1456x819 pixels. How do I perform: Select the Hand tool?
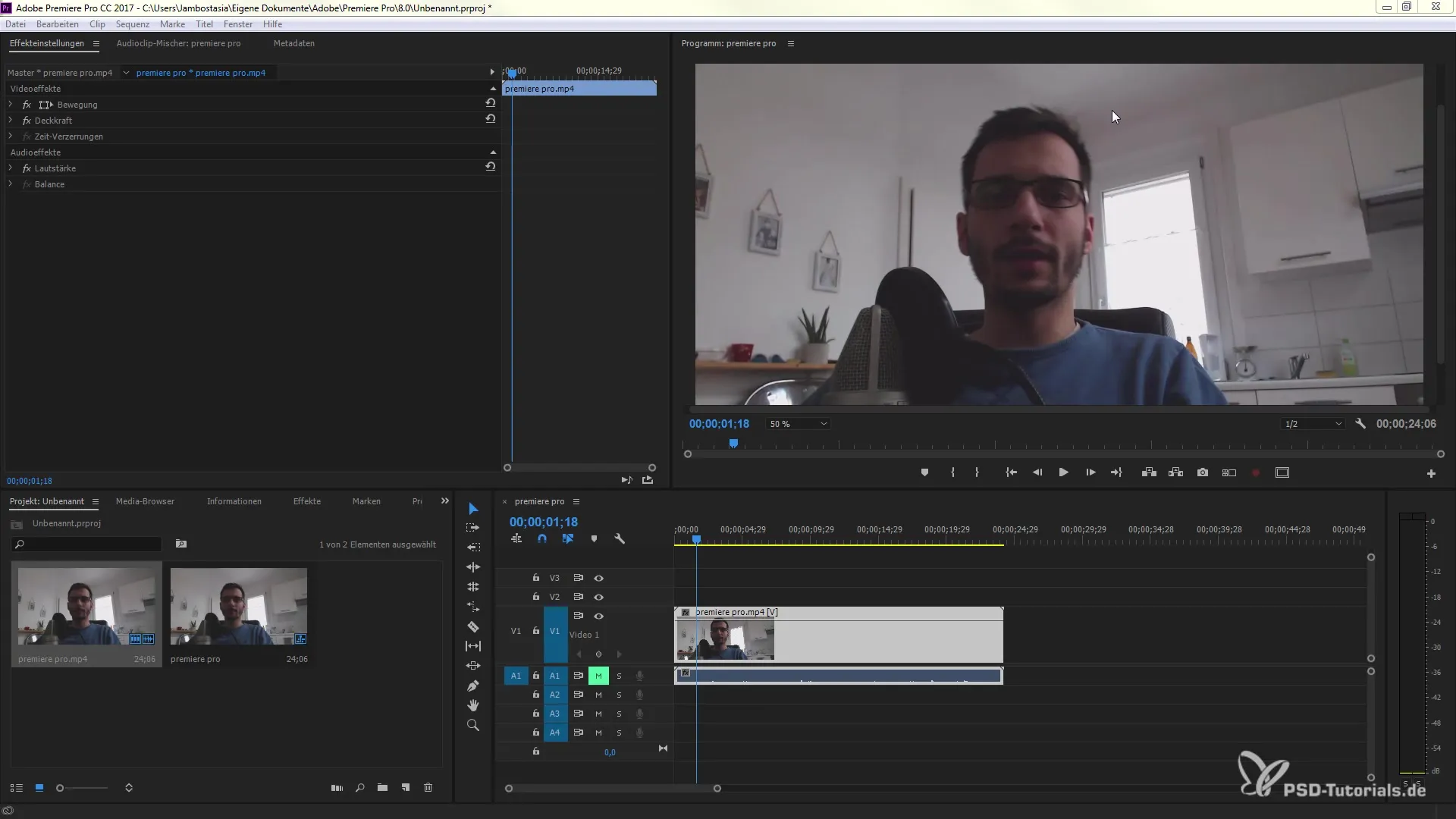tap(473, 705)
